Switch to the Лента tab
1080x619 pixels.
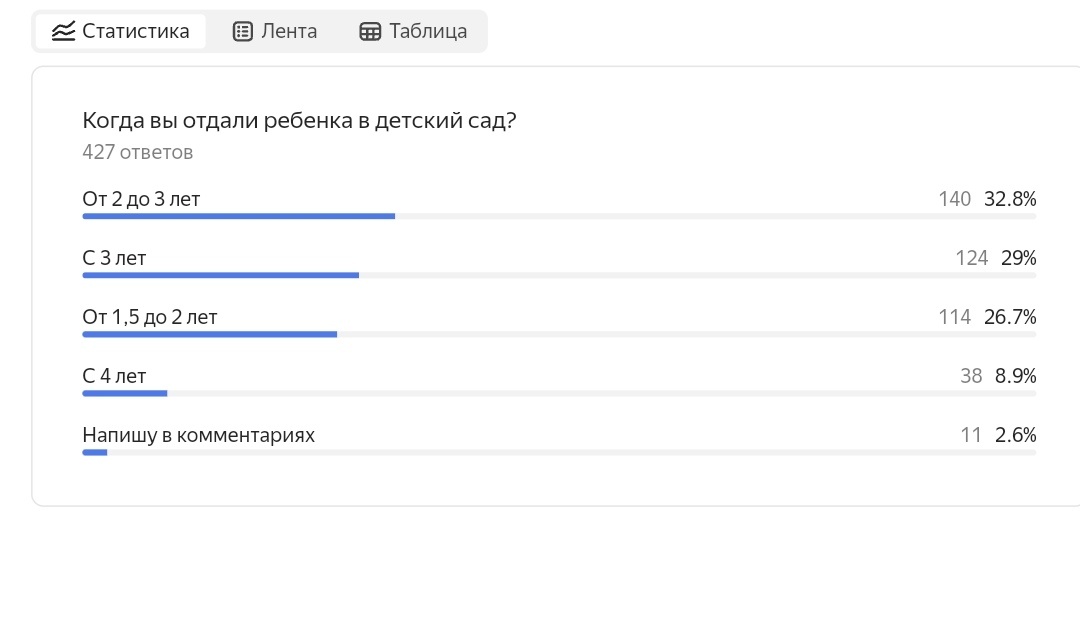click(x=273, y=31)
